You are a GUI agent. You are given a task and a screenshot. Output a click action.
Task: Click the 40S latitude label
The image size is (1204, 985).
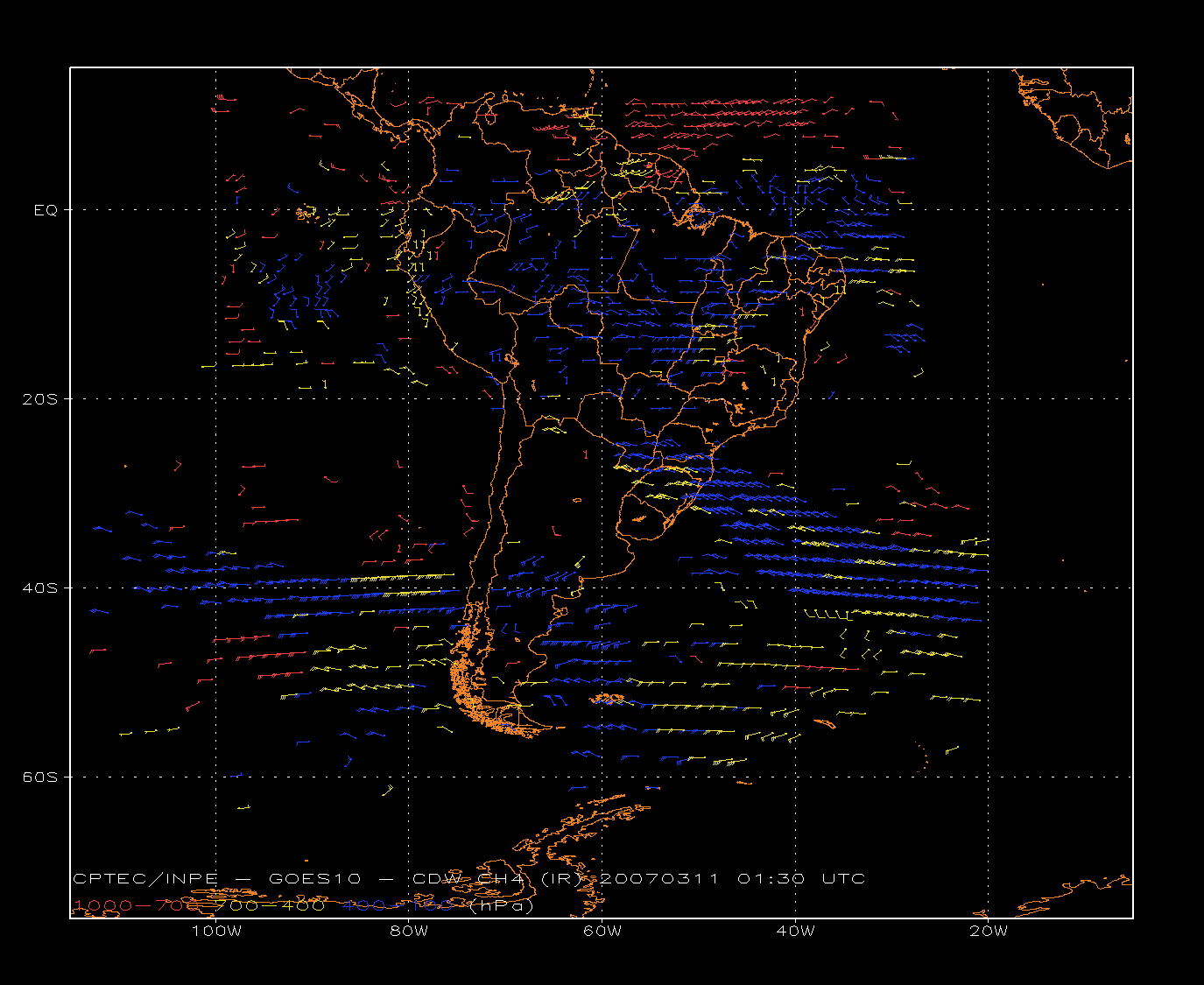39,588
